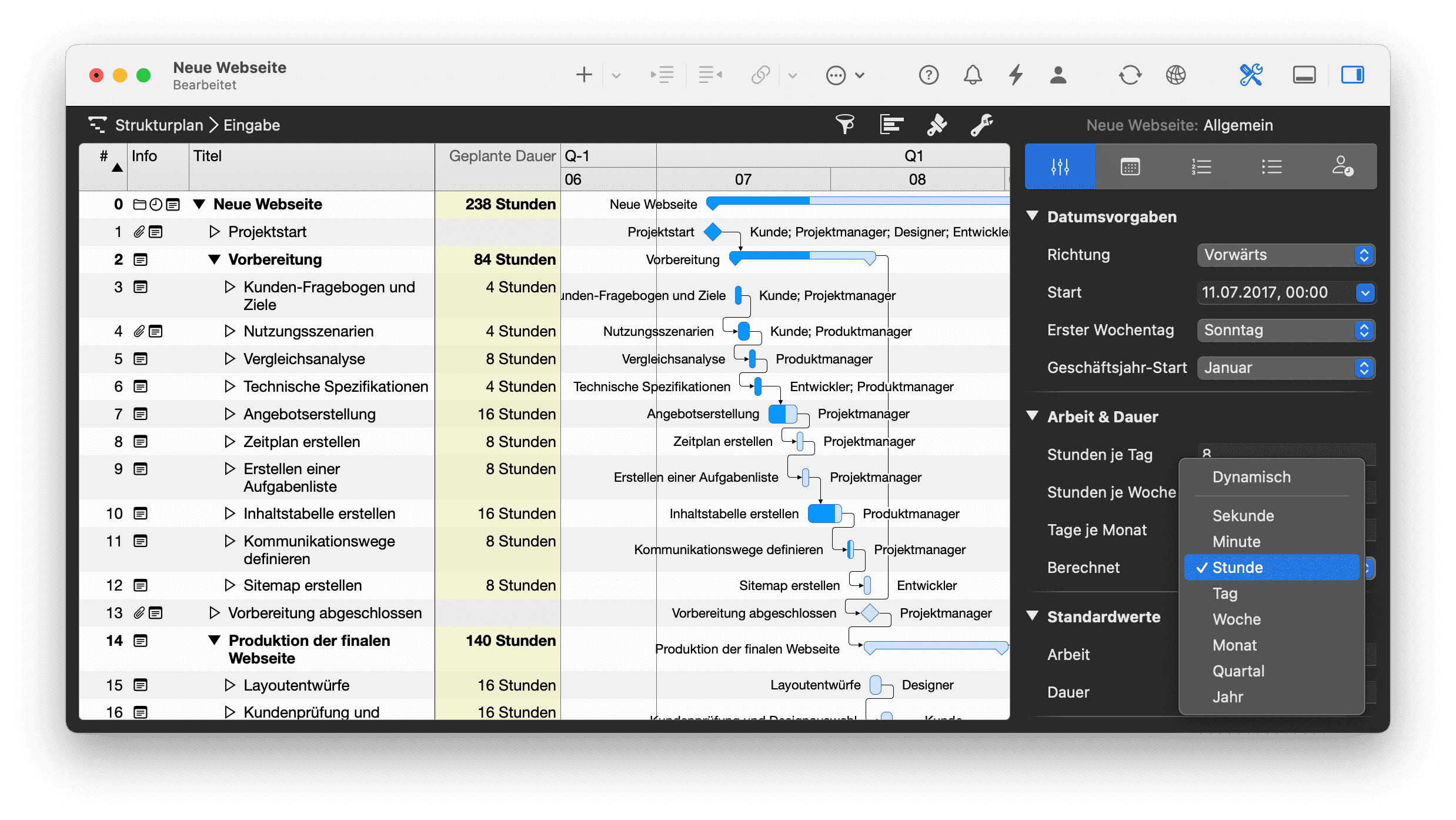This screenshot has width=1456, height=820.
Task: Click the sync arrows icon
Action: pos(1130,75)
